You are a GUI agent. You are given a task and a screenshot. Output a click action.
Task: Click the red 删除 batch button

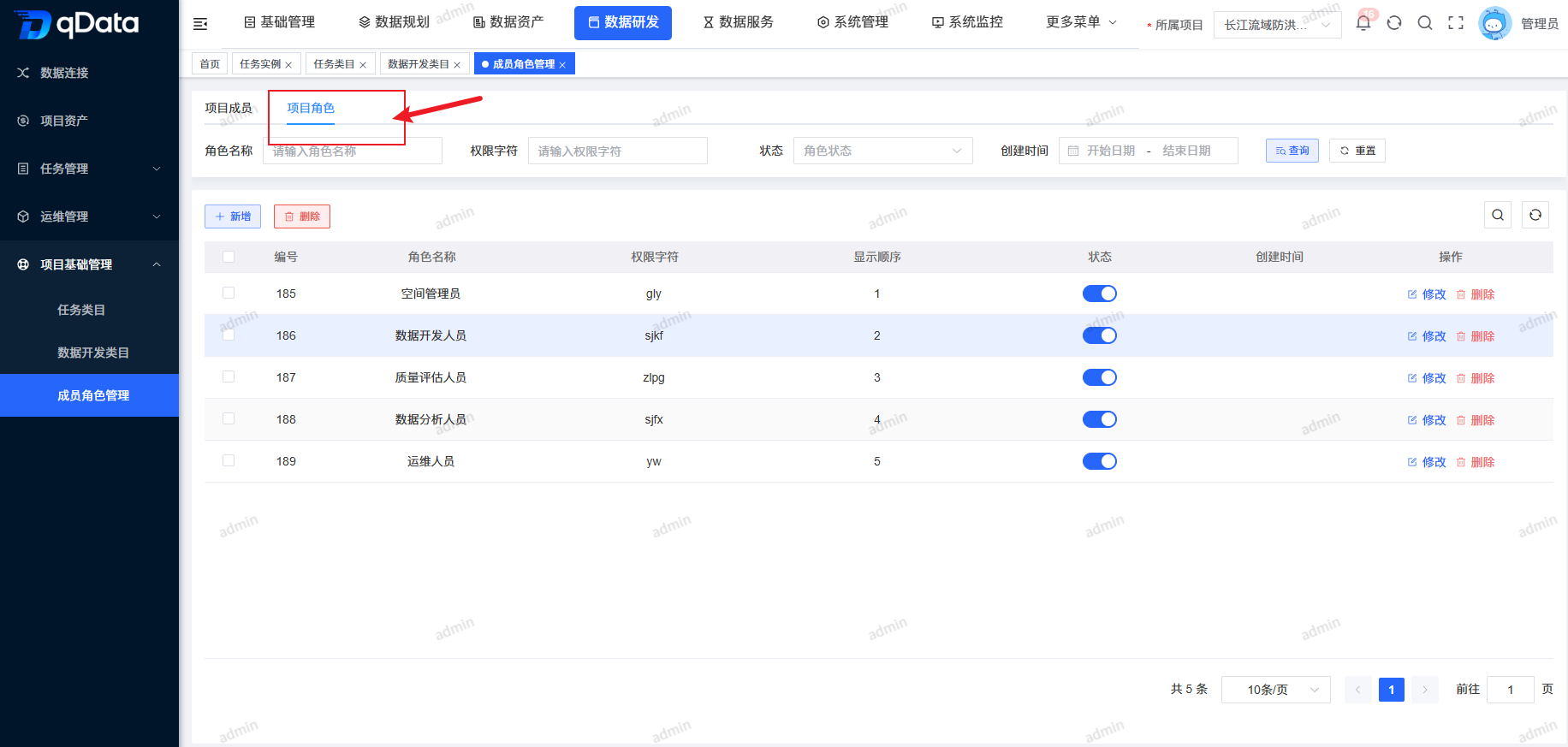(302, 216)
